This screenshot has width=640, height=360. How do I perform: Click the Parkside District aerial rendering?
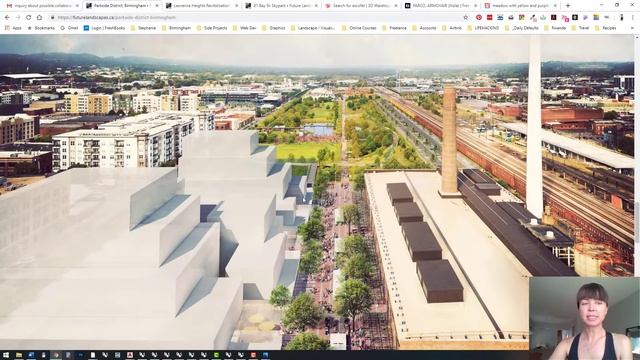pos(317,192)
